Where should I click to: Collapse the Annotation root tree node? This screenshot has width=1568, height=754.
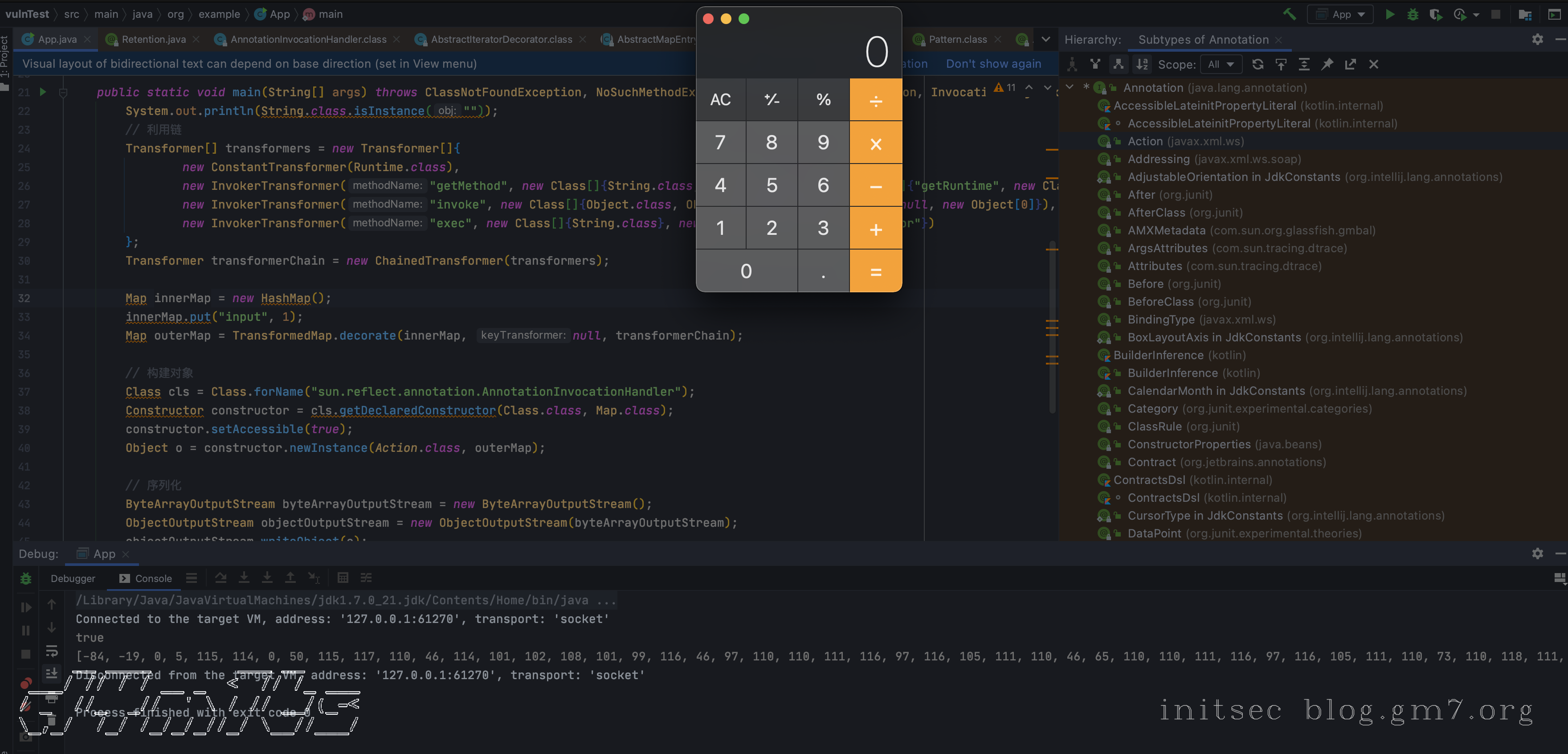(1070, 87)
